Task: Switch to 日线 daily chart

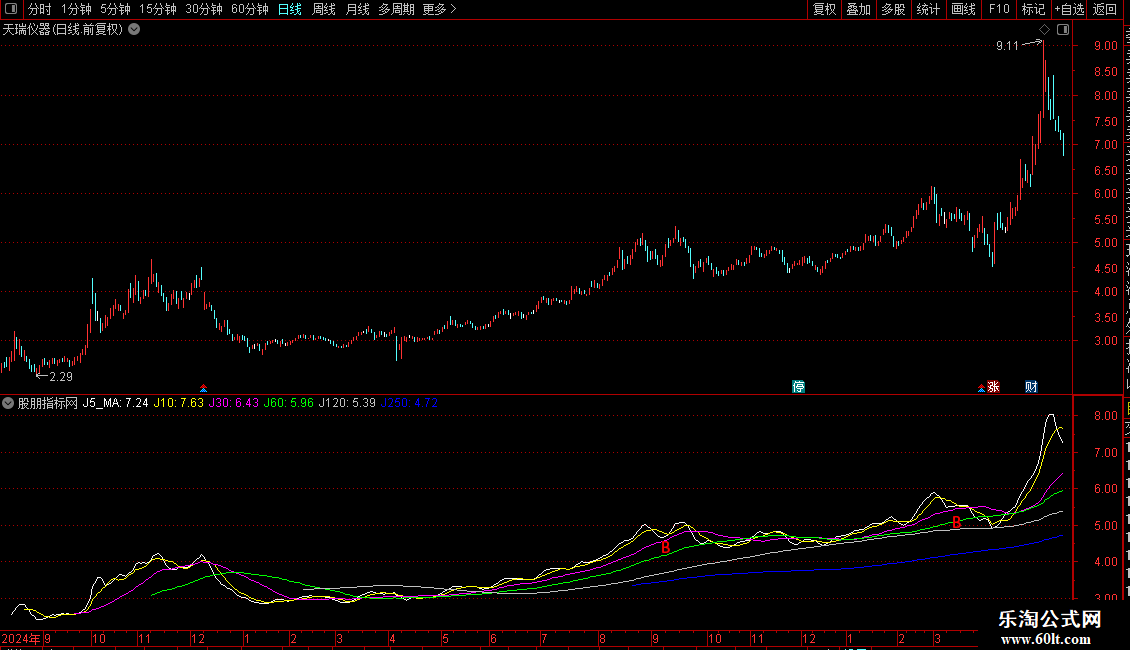Action: click(290, 9)
